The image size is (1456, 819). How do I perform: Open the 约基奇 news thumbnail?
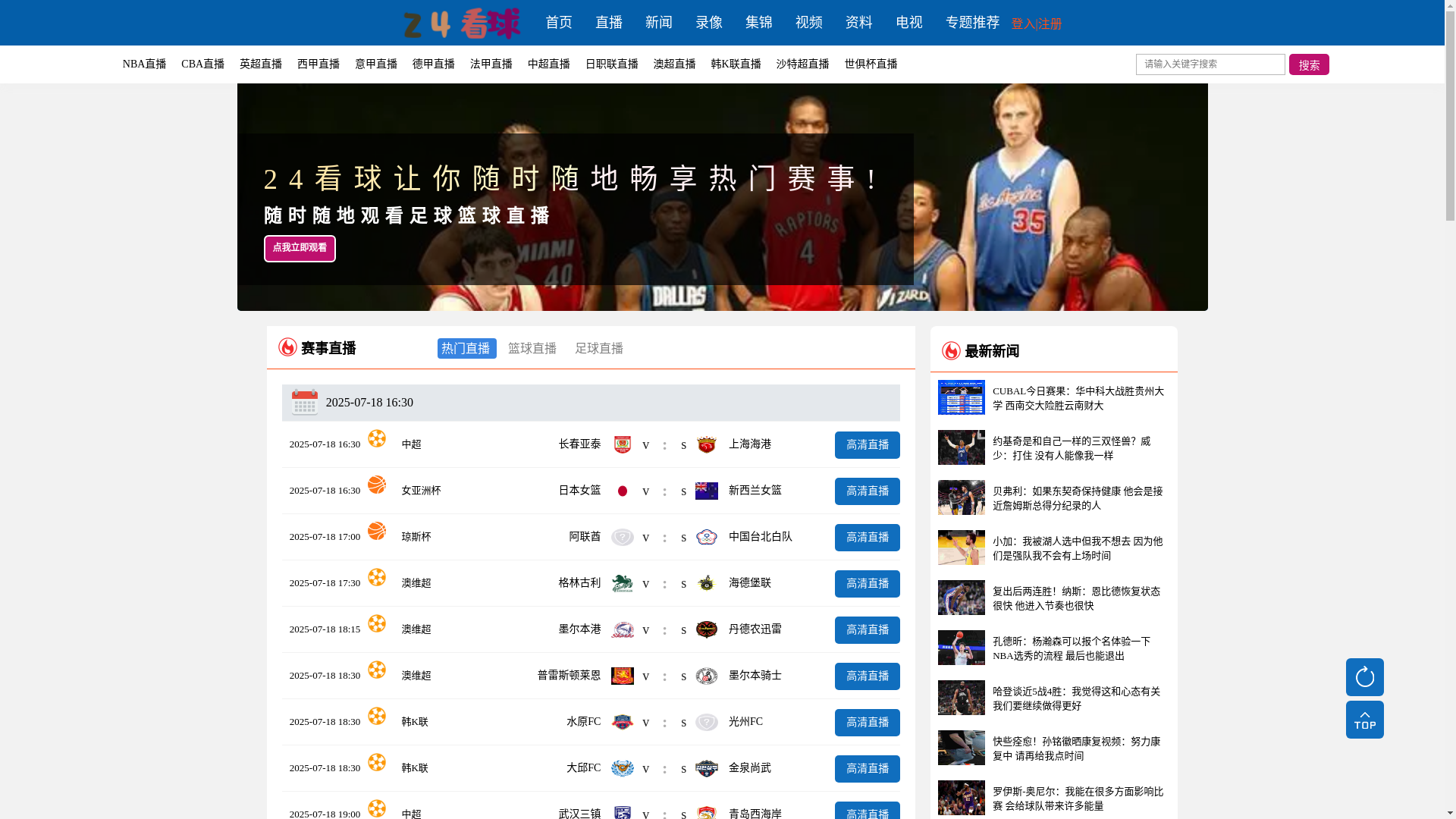[x=962, y=447]
